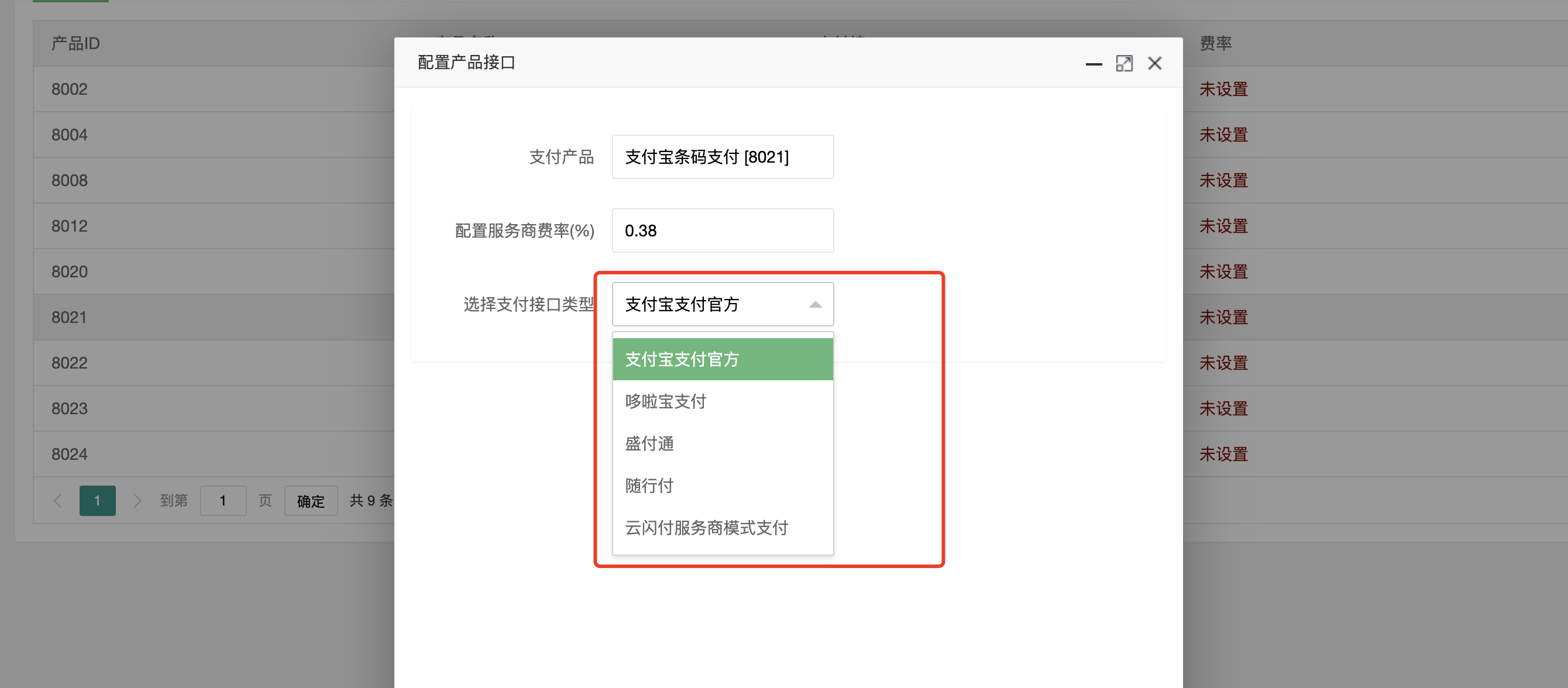Click 未设置 rate in row 8022
Viewport: 1568px width, 688px height.
click(x=1223, y=363)
